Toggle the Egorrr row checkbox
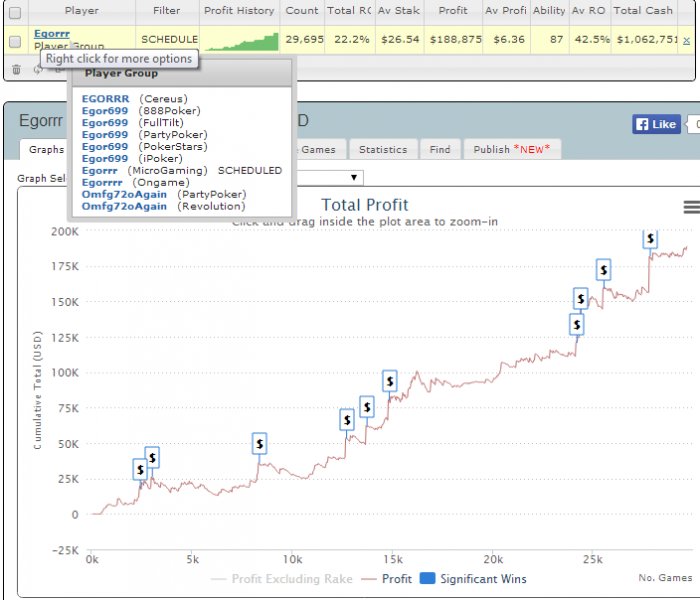Viewport: 700px width, 600px height. coord(15,42)
